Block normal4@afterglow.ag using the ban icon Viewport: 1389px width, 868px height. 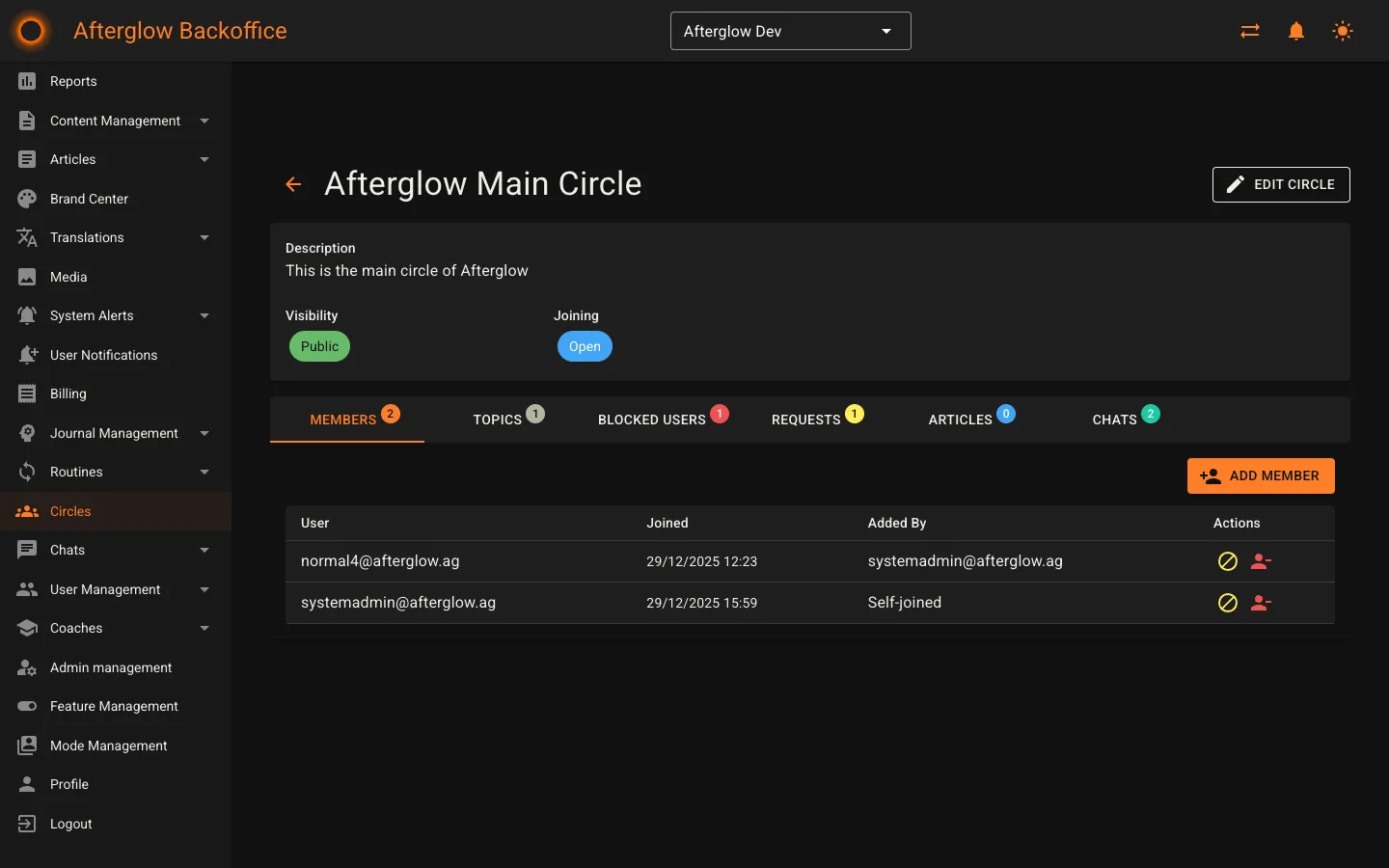(1227, 560)
